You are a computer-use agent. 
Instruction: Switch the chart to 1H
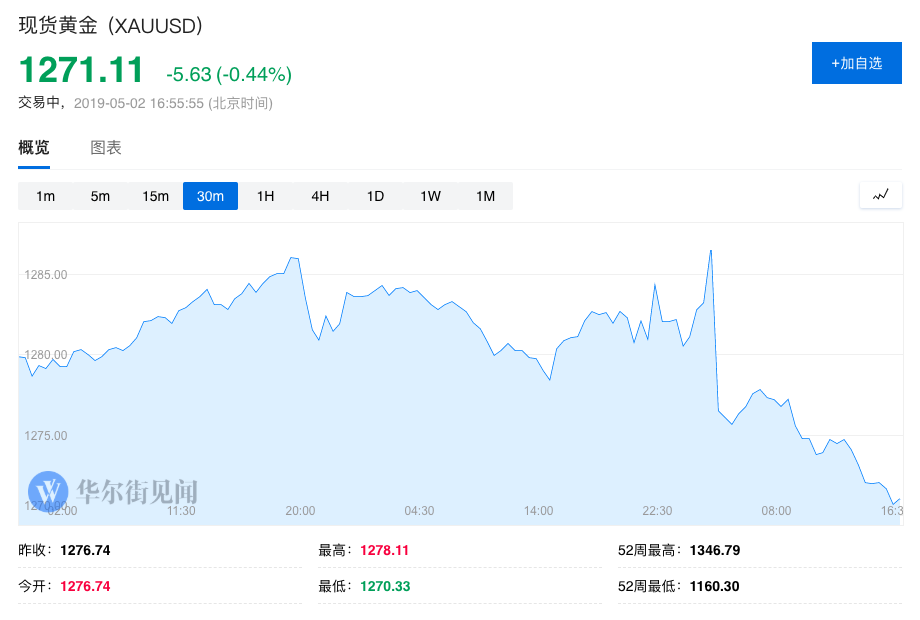click(x=265, y=196)
